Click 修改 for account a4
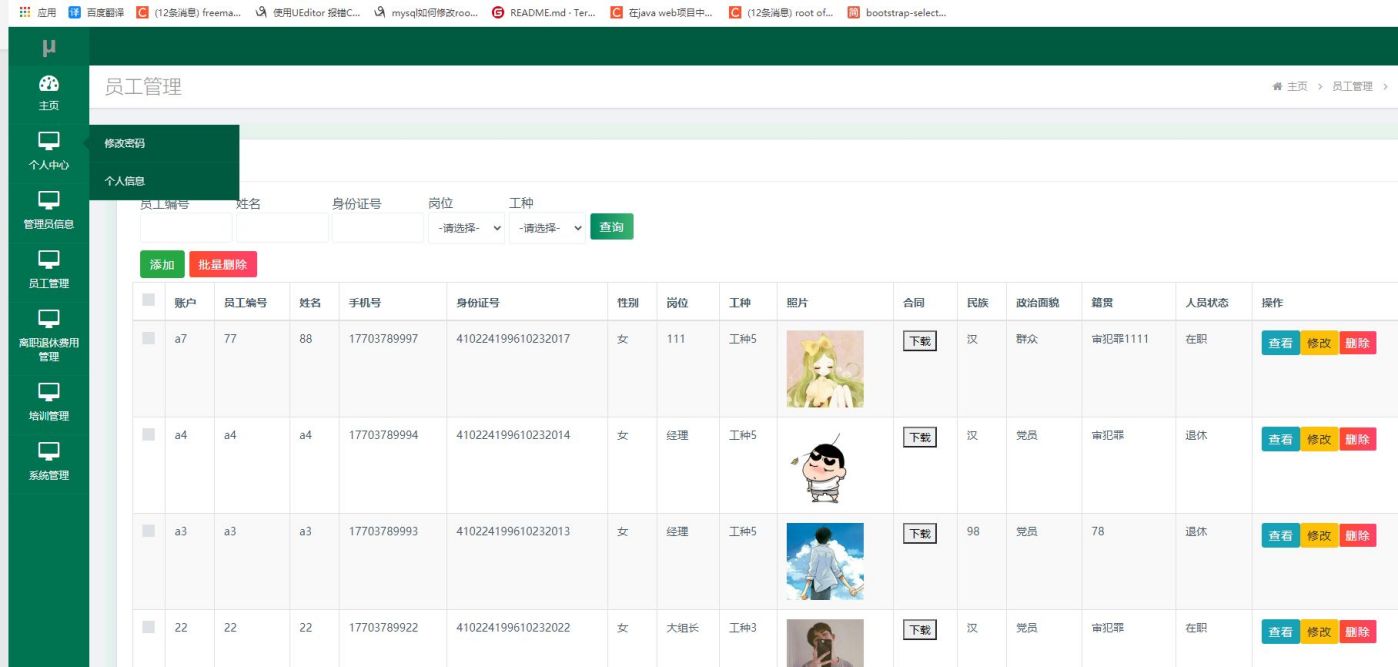 pyautogui.click(x=1319, y=439)
